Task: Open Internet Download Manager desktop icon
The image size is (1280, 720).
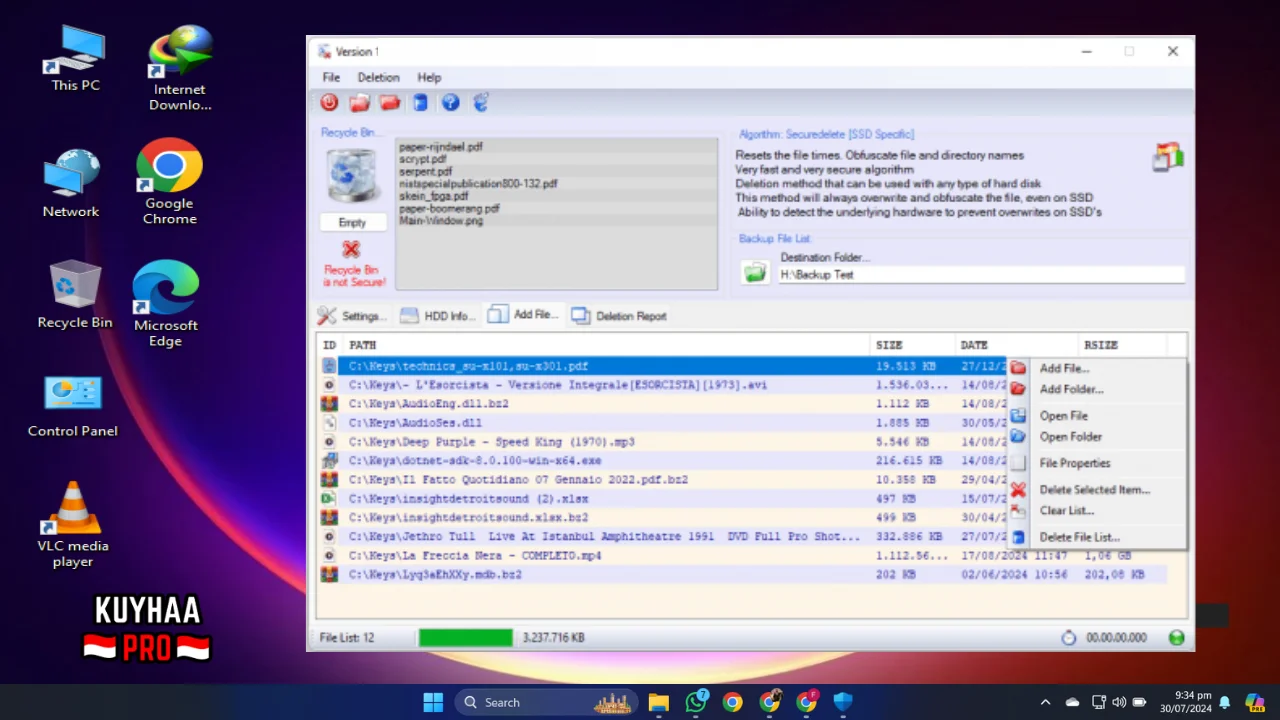Action: [180, 67]
